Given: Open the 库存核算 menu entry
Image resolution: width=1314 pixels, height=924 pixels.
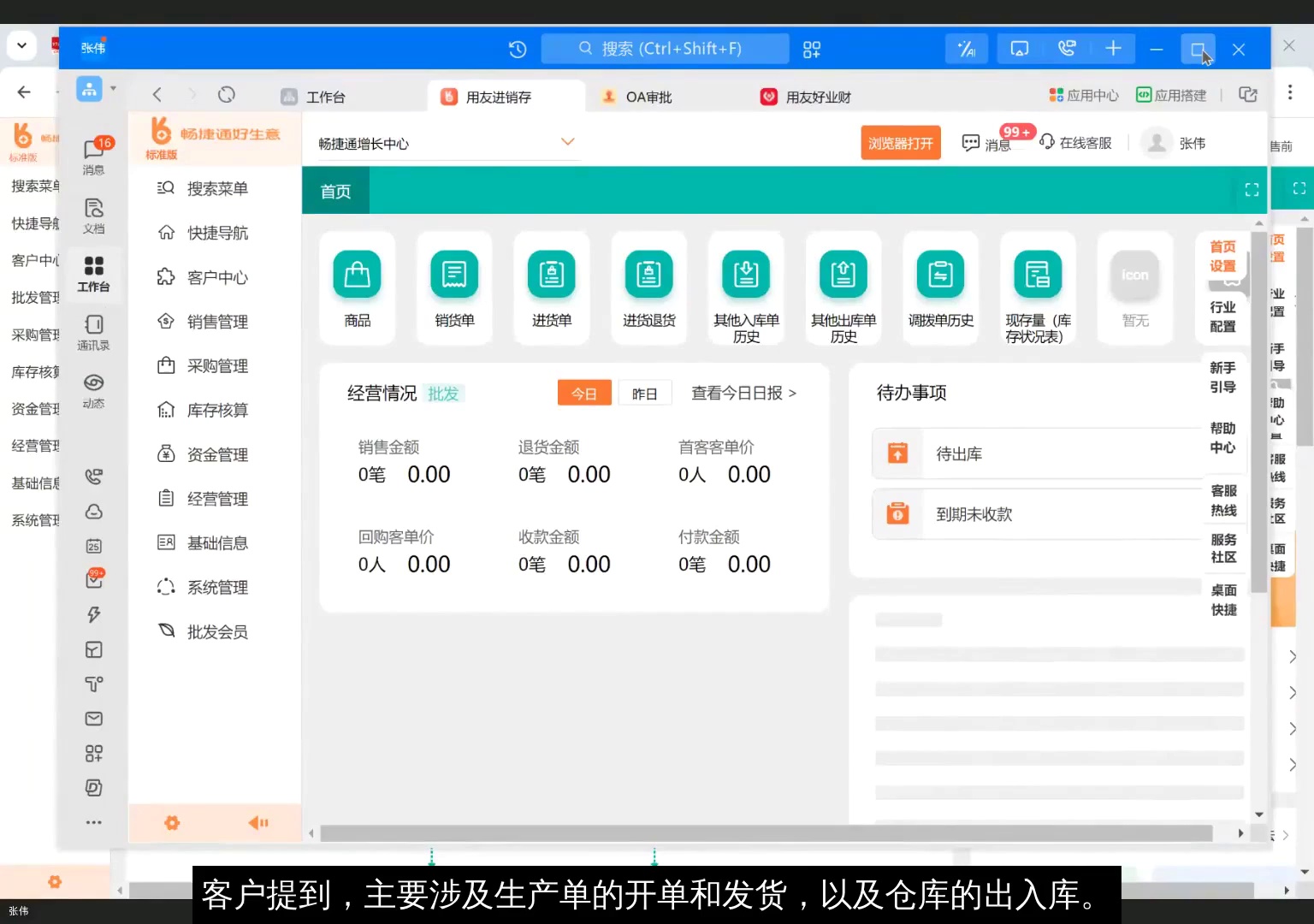Looking at the screenshot, I should (x=216, y=410).
